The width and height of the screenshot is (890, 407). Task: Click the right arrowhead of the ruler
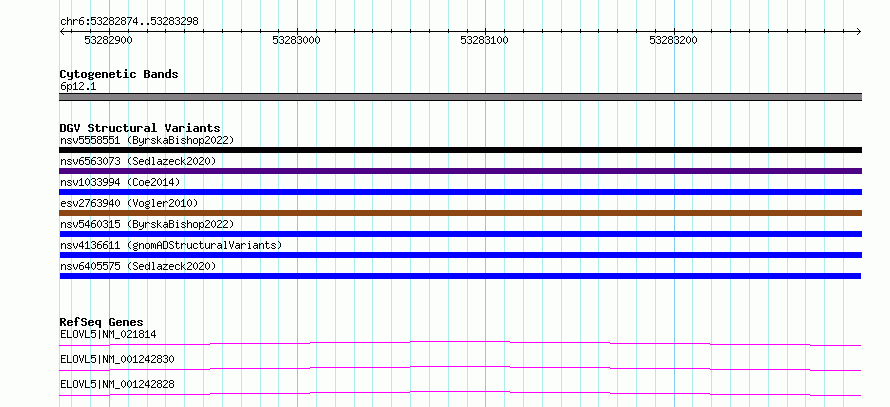point(859,32)
